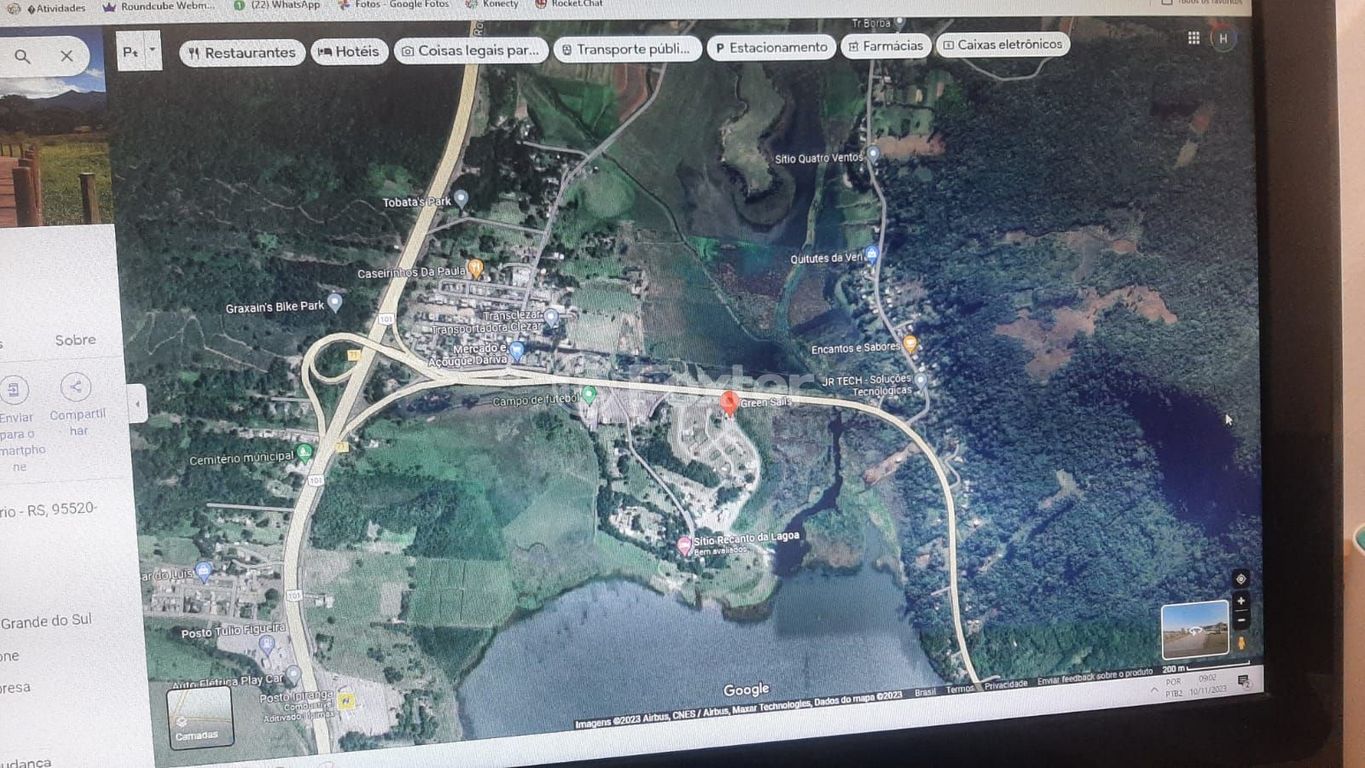1365x768 pixels.
Task: Click the red Green Sails map pin
Action: [x=729, y=402]
